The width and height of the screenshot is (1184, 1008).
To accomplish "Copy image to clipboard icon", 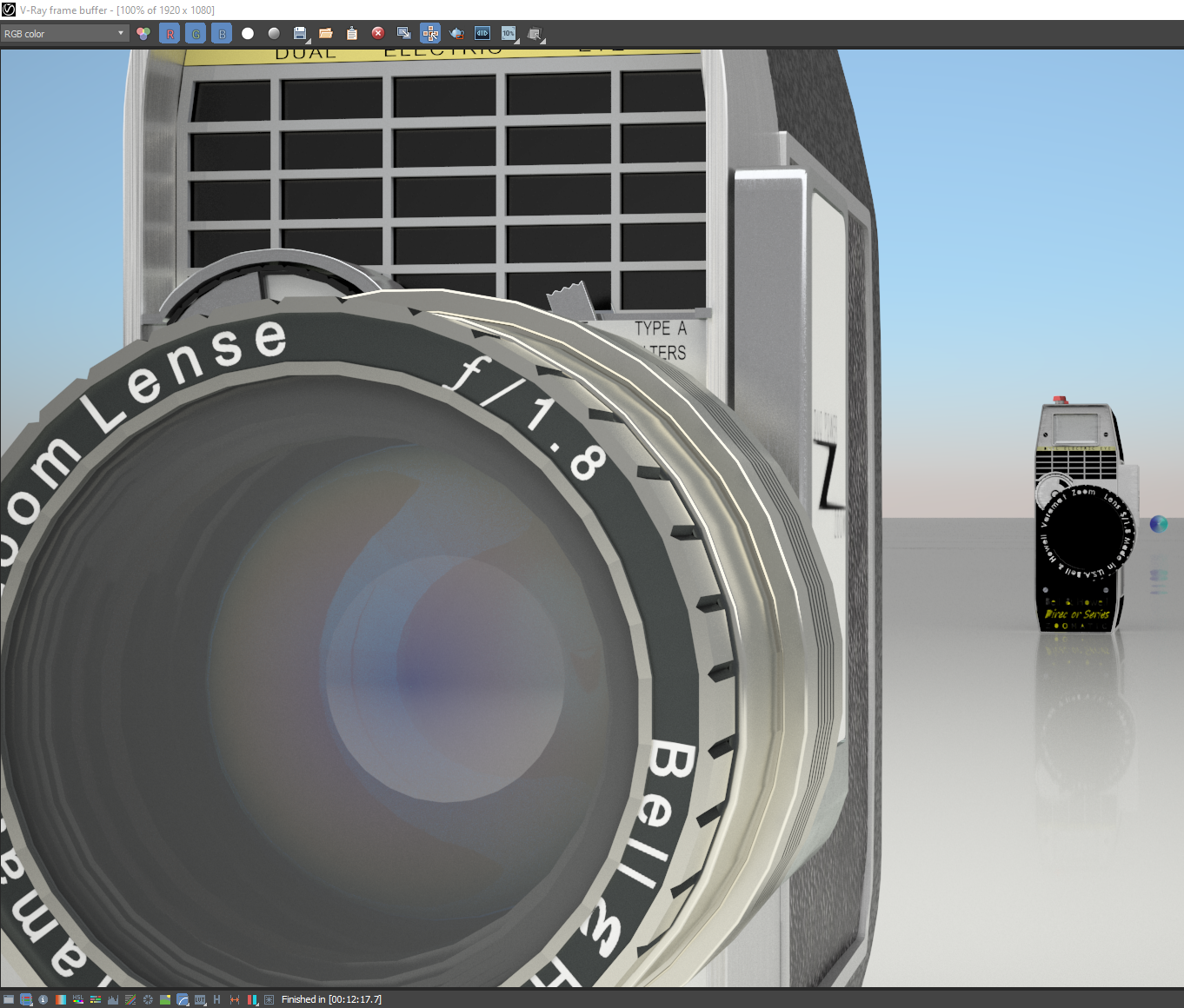I will (x=352, y=33).
